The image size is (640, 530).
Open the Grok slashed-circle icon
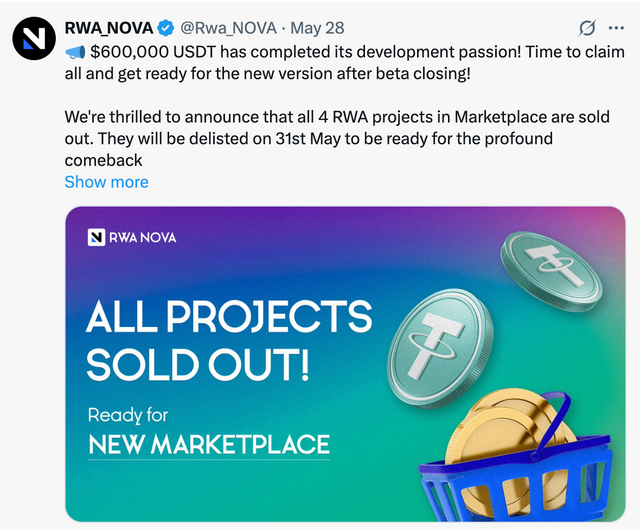click(x=587, y=28)
